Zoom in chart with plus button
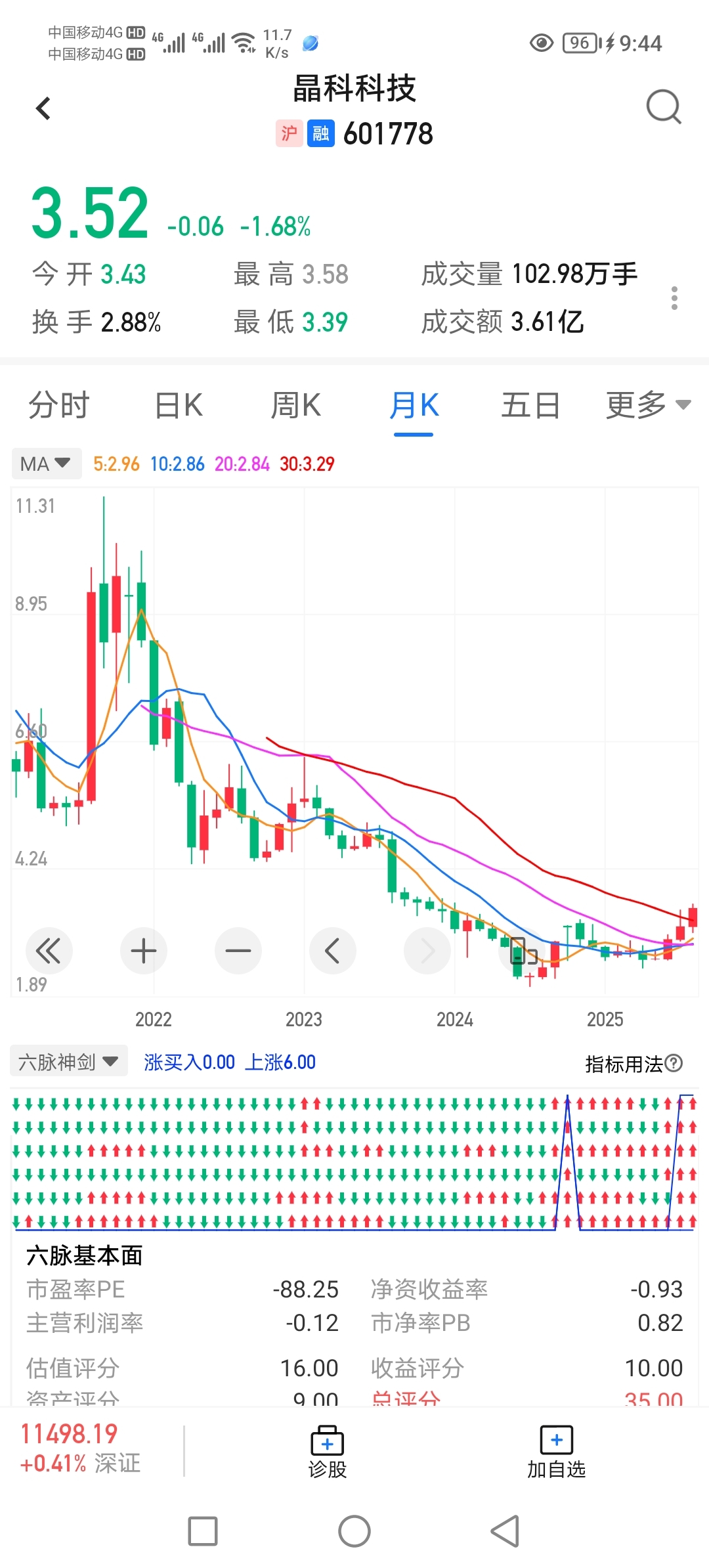Image resolution: width=709 pixels, height=1568 pixels. coord(144,951)
